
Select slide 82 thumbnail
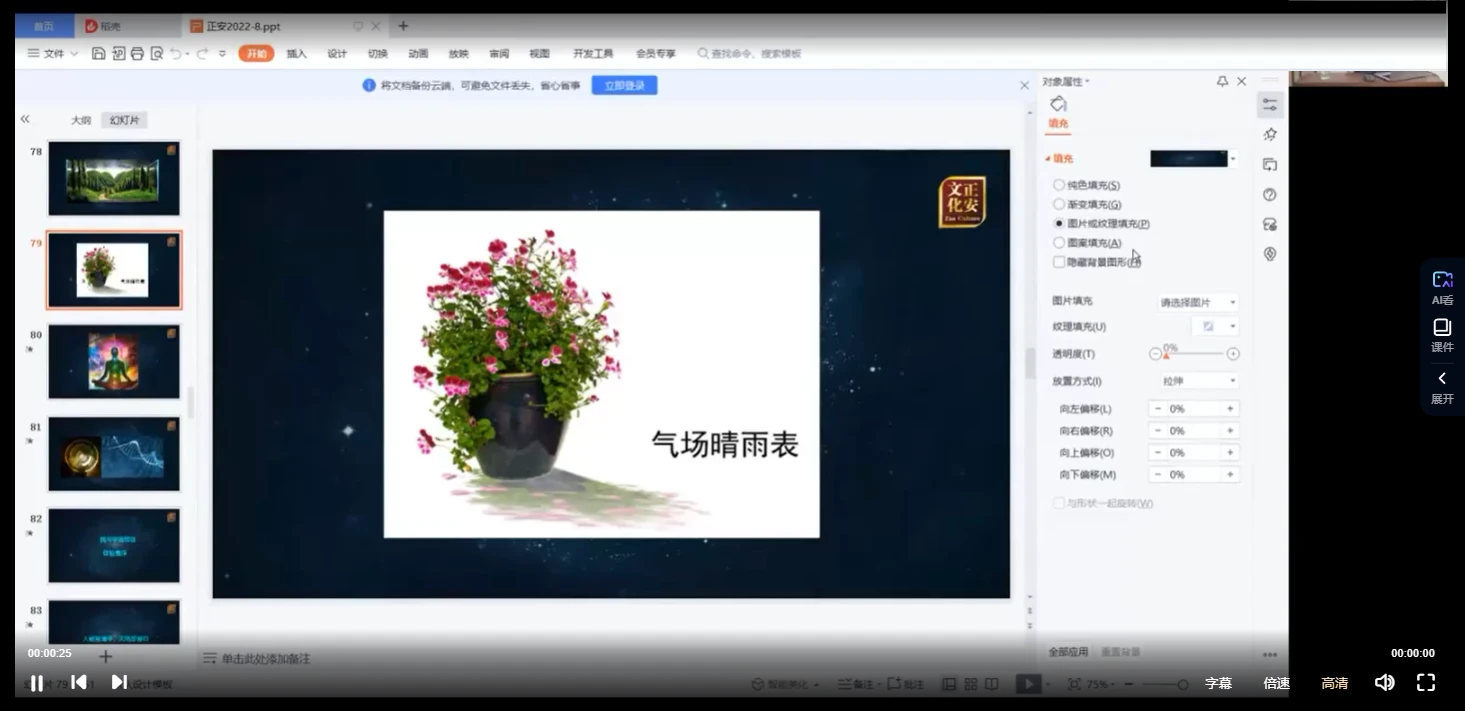(x=114, y=545)
